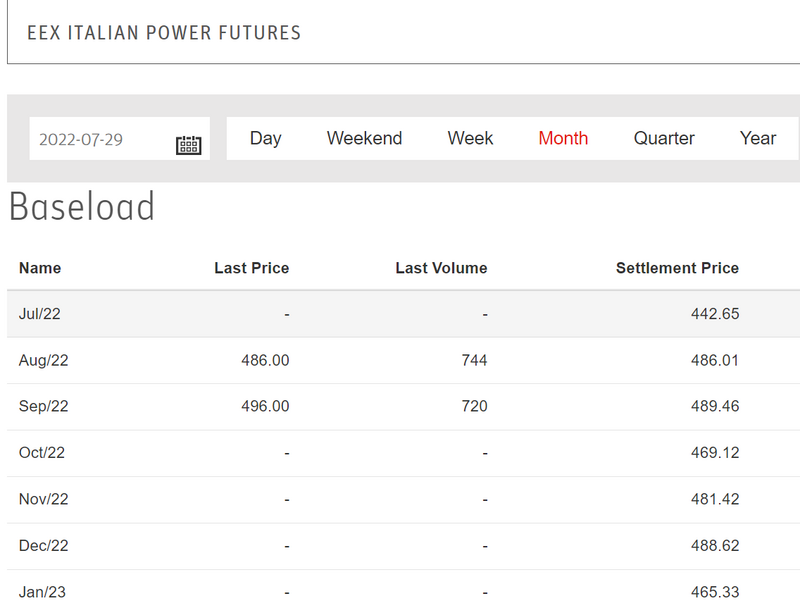Image resolution: width=800 pixels, height=608 pixels.
Task: Switch to the Weekend tab
Action: [x=364, y=139]
